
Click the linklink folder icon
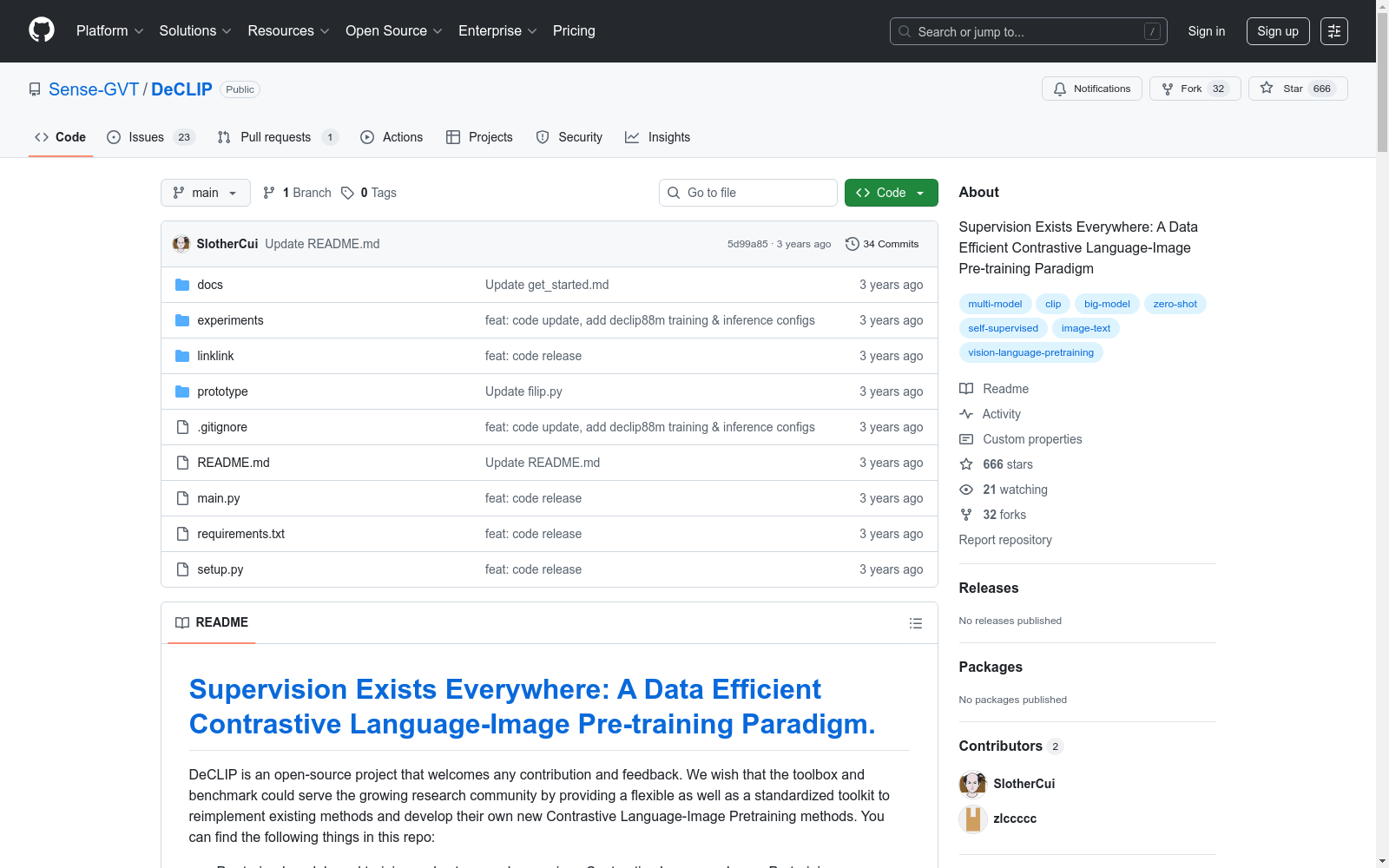tap(182, 356)
